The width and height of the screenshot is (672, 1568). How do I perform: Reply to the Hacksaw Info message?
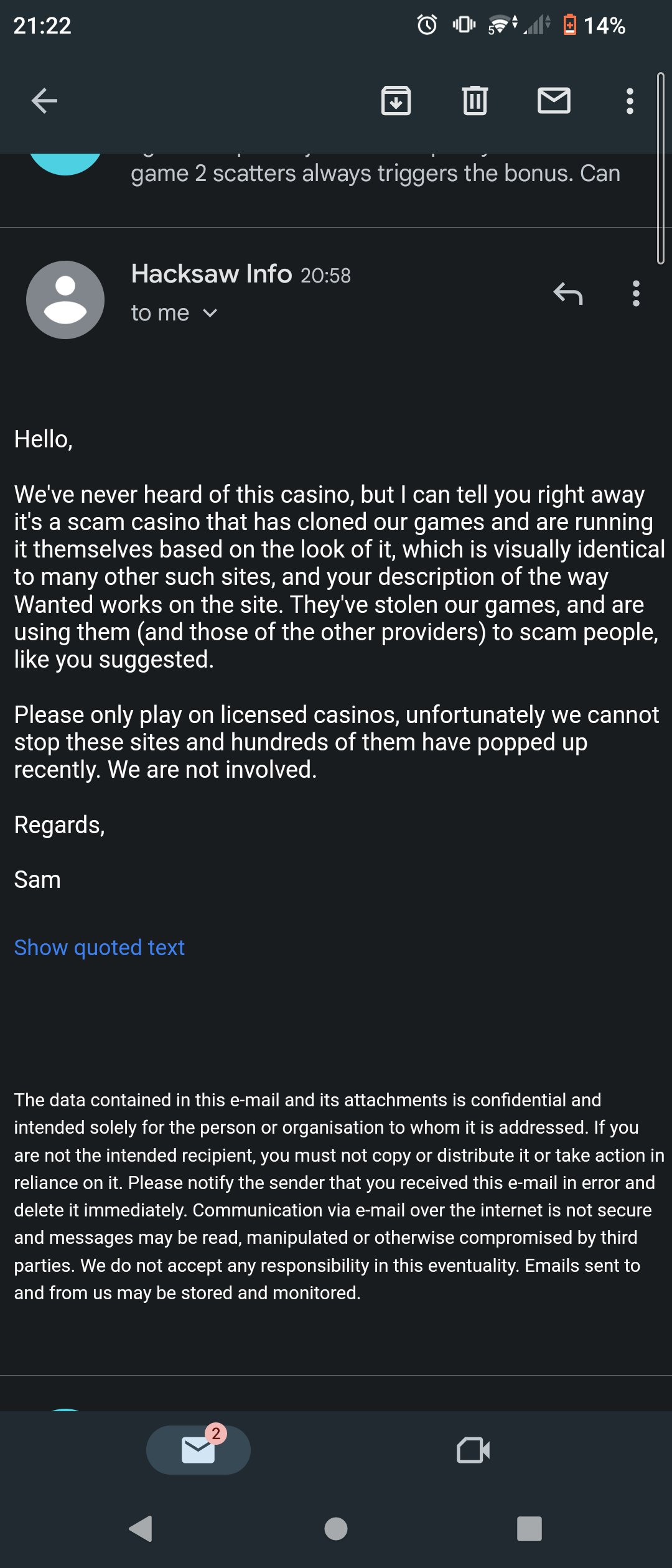(x=567, y=293)
